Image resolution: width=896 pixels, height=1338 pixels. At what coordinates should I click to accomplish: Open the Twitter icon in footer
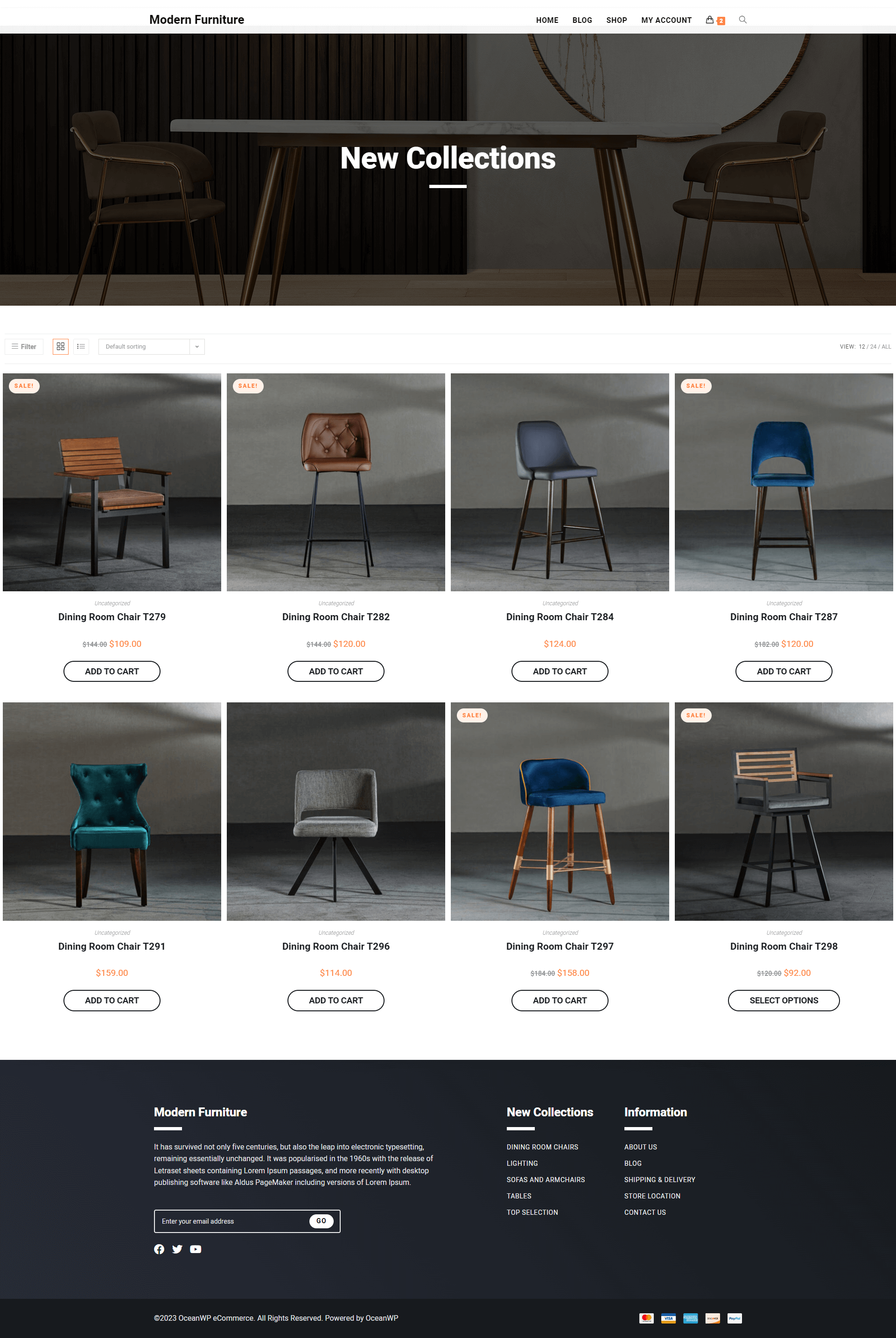coord(177,1249)
